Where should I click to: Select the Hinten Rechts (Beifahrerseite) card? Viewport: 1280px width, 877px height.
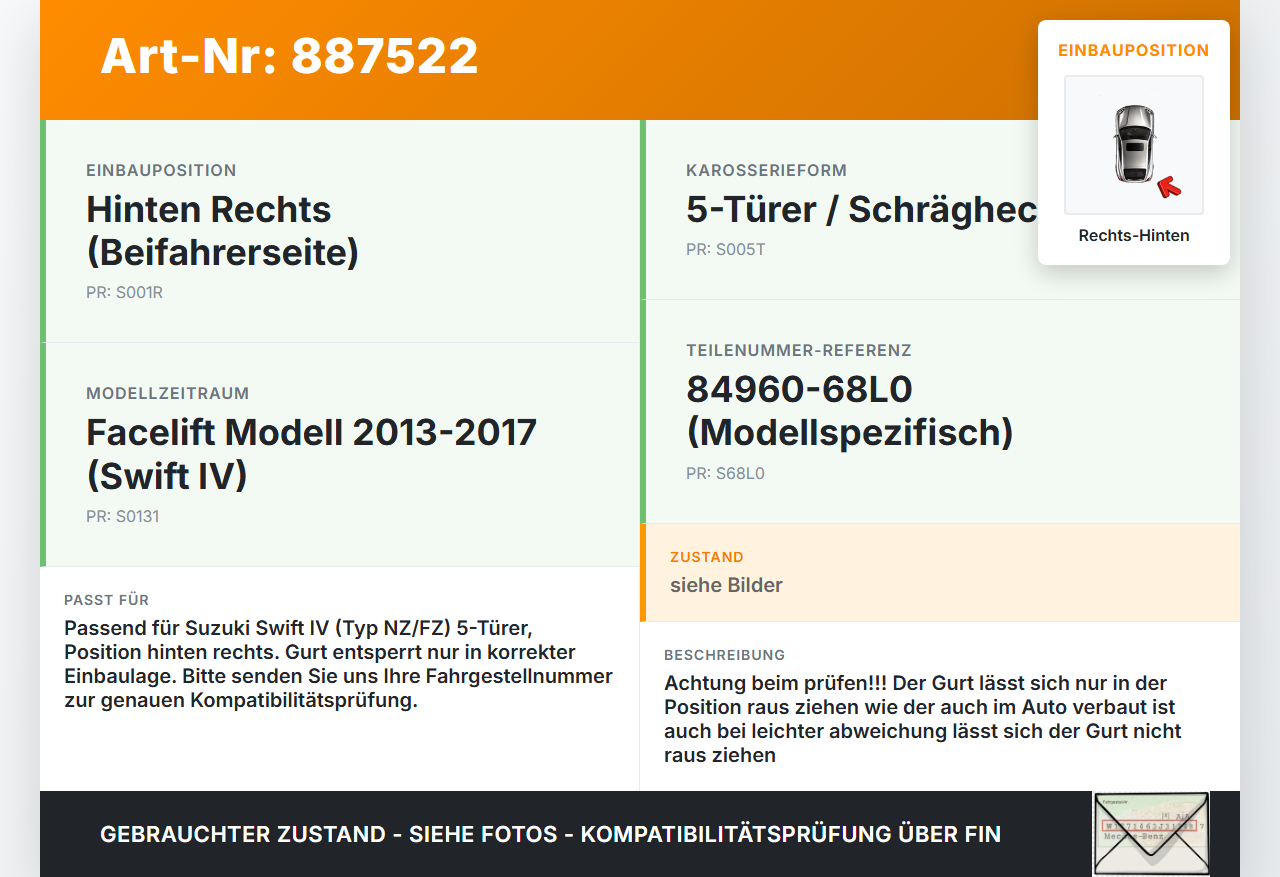(x=340, y=231)
